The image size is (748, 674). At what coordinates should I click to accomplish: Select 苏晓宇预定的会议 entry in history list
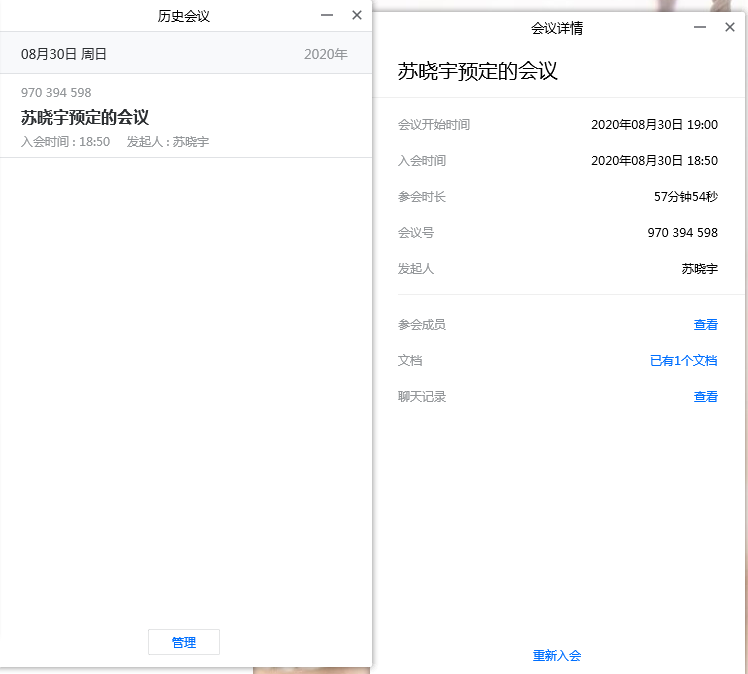point(85,117)
